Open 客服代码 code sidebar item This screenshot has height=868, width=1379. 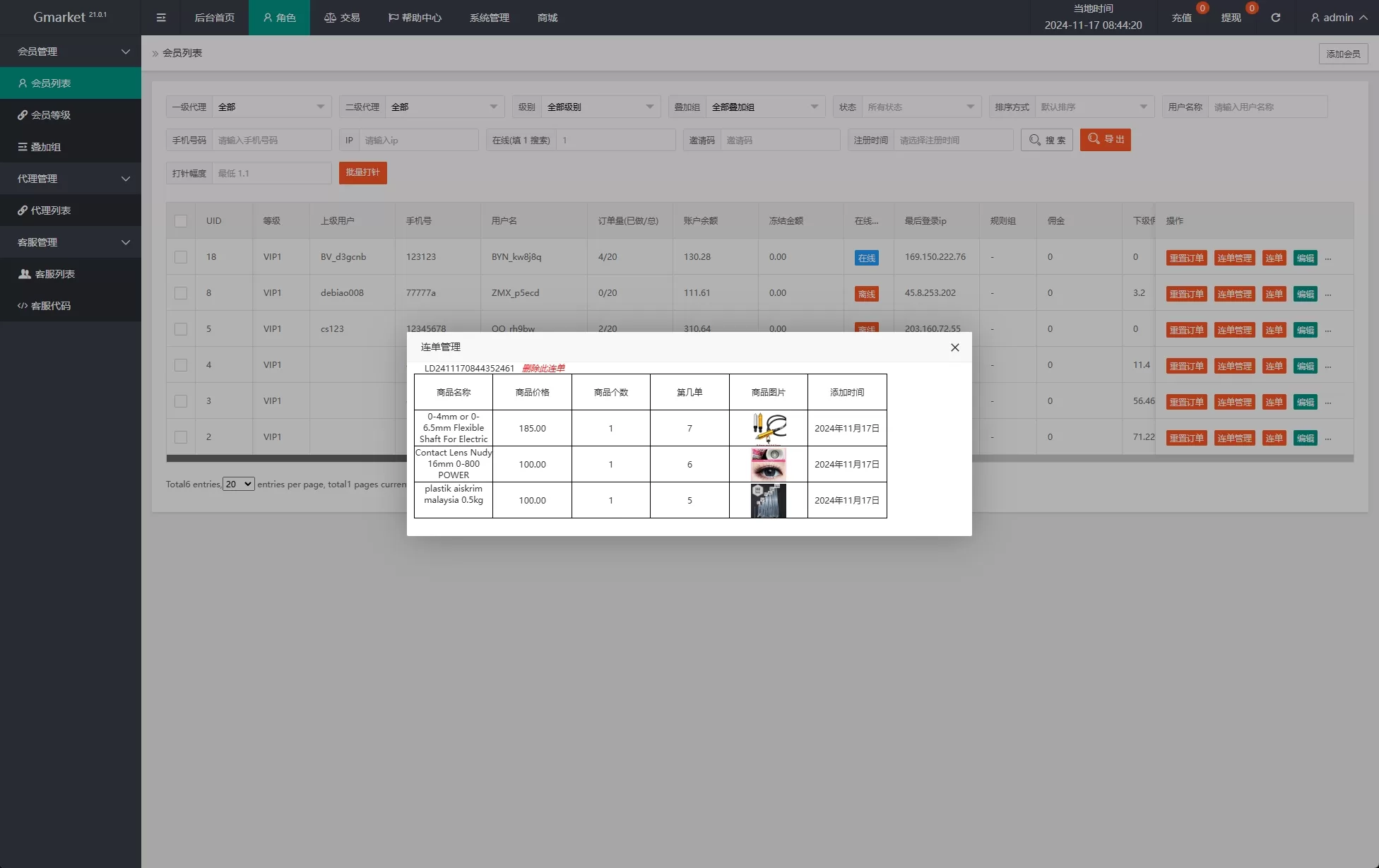click(x=51, y=306)
